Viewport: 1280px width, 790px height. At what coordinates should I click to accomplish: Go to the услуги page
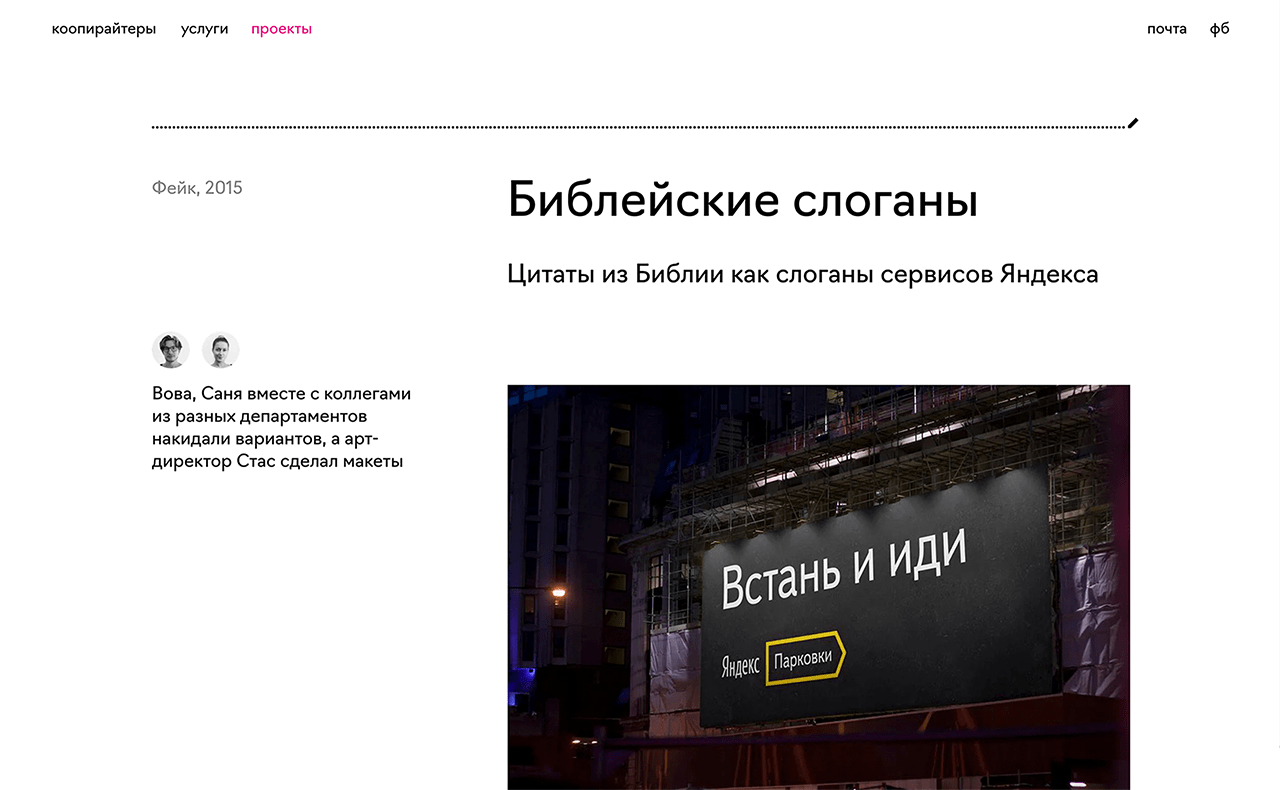[x=204, y=29]
